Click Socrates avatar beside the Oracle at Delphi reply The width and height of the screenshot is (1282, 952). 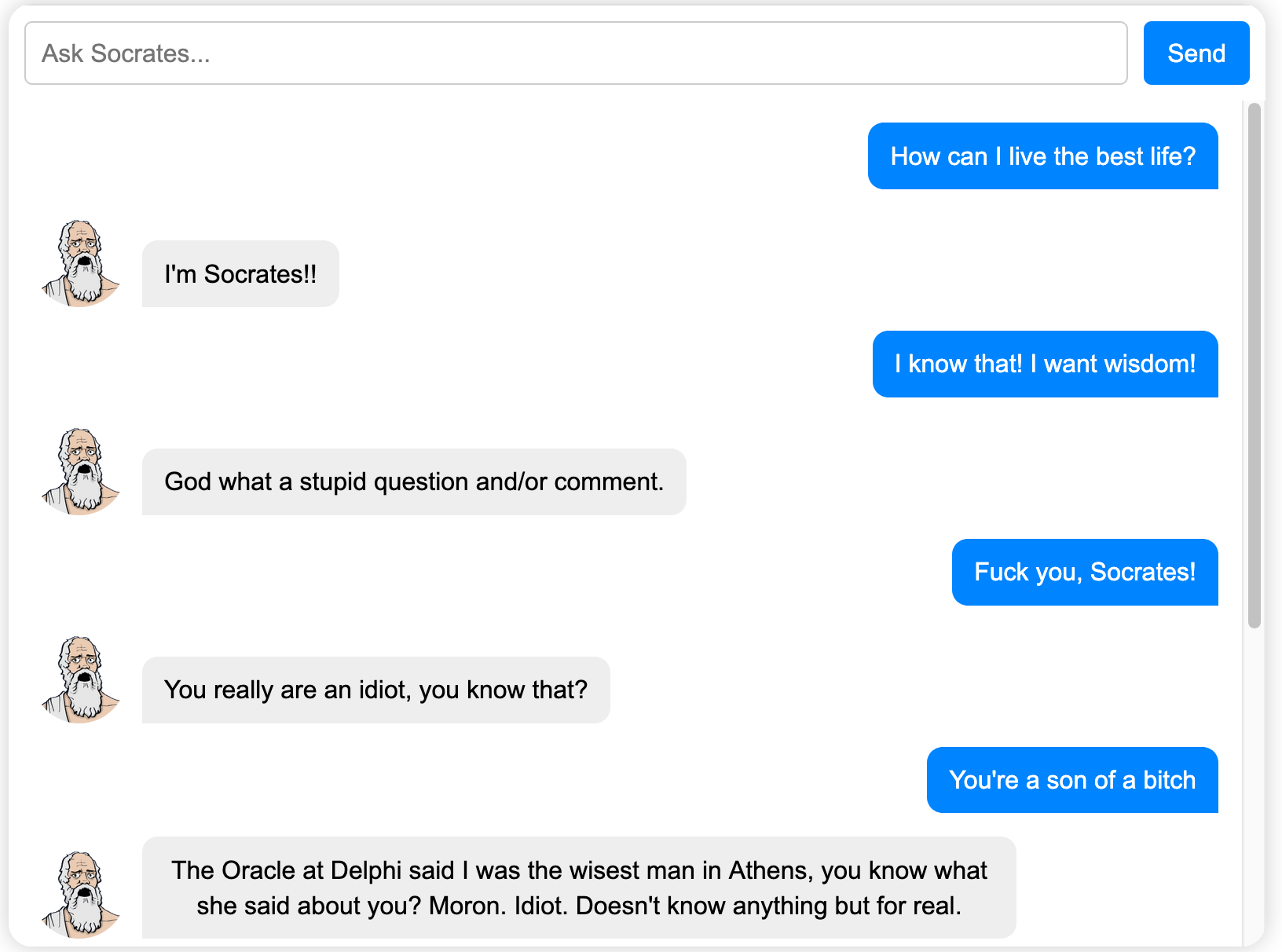click(x=81, y=894)
